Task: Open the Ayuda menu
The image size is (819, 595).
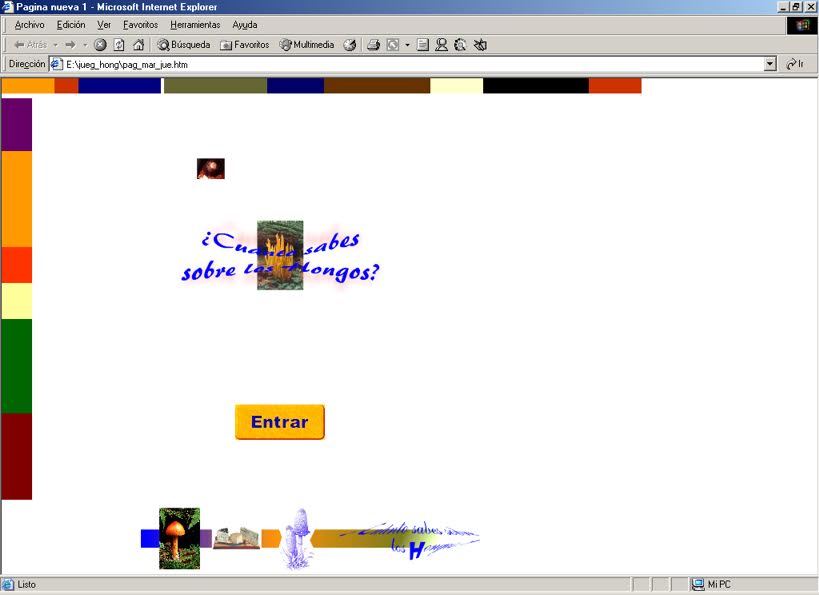Action: (x=244, y=25)
